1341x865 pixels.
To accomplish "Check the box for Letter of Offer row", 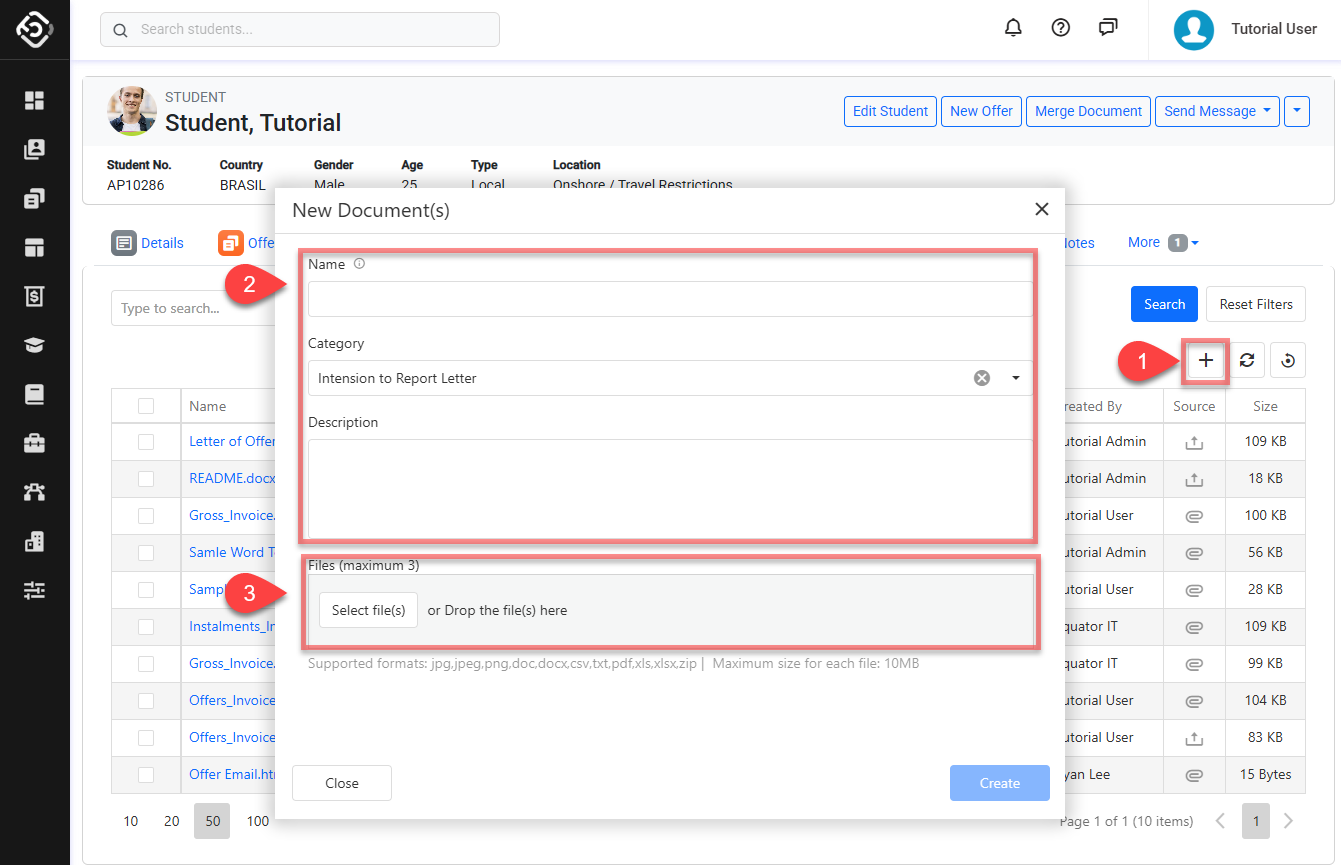I will pyautogui.click(x=146, y=442).
